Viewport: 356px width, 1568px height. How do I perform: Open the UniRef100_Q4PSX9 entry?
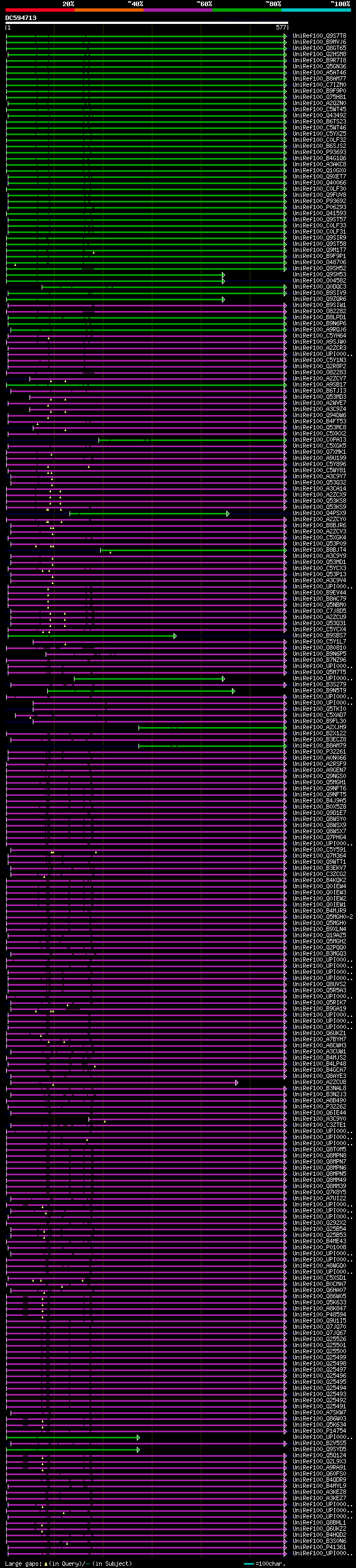click(319, 513)
